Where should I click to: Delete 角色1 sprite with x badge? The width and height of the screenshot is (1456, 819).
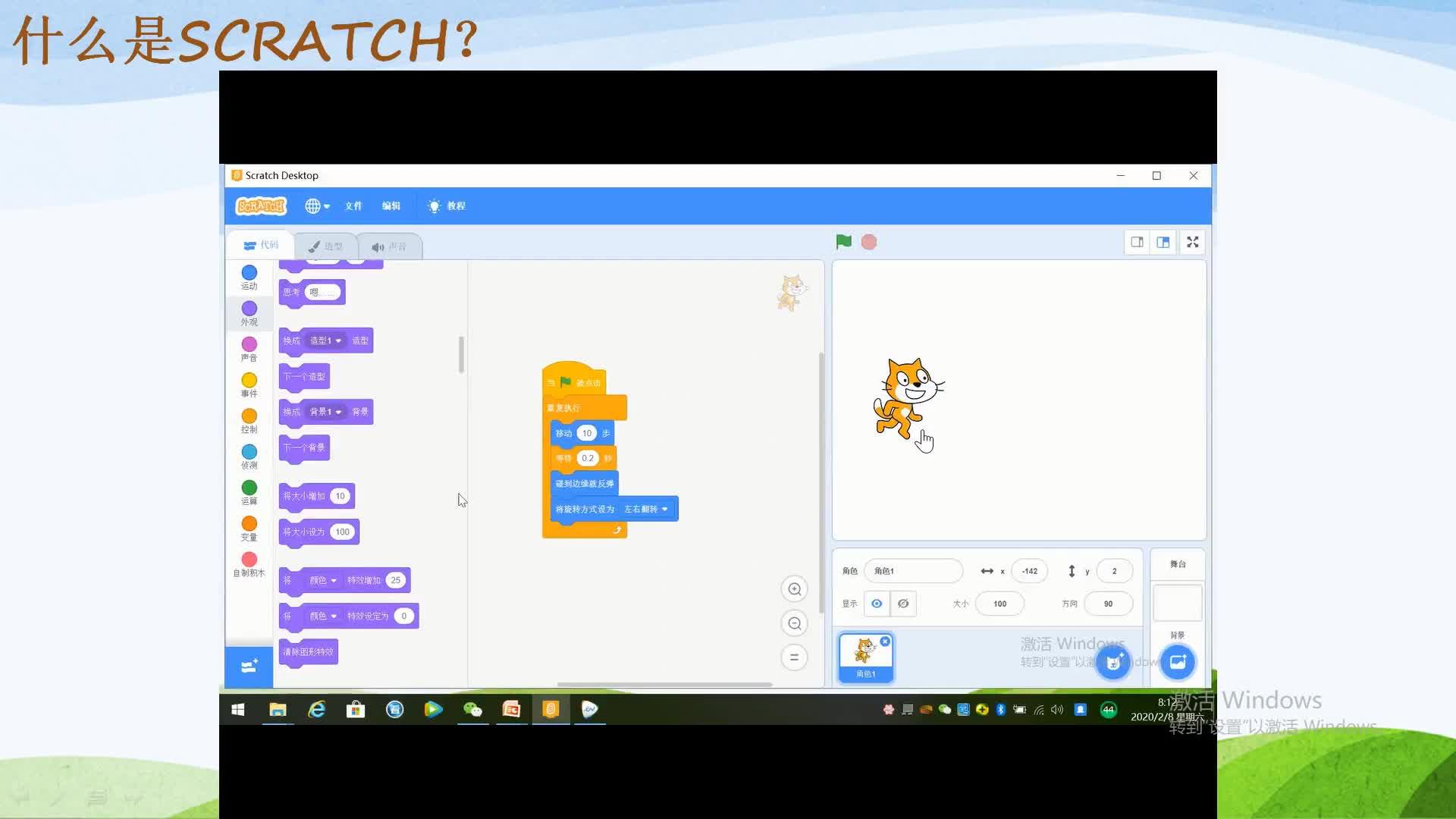click(885, 642)
